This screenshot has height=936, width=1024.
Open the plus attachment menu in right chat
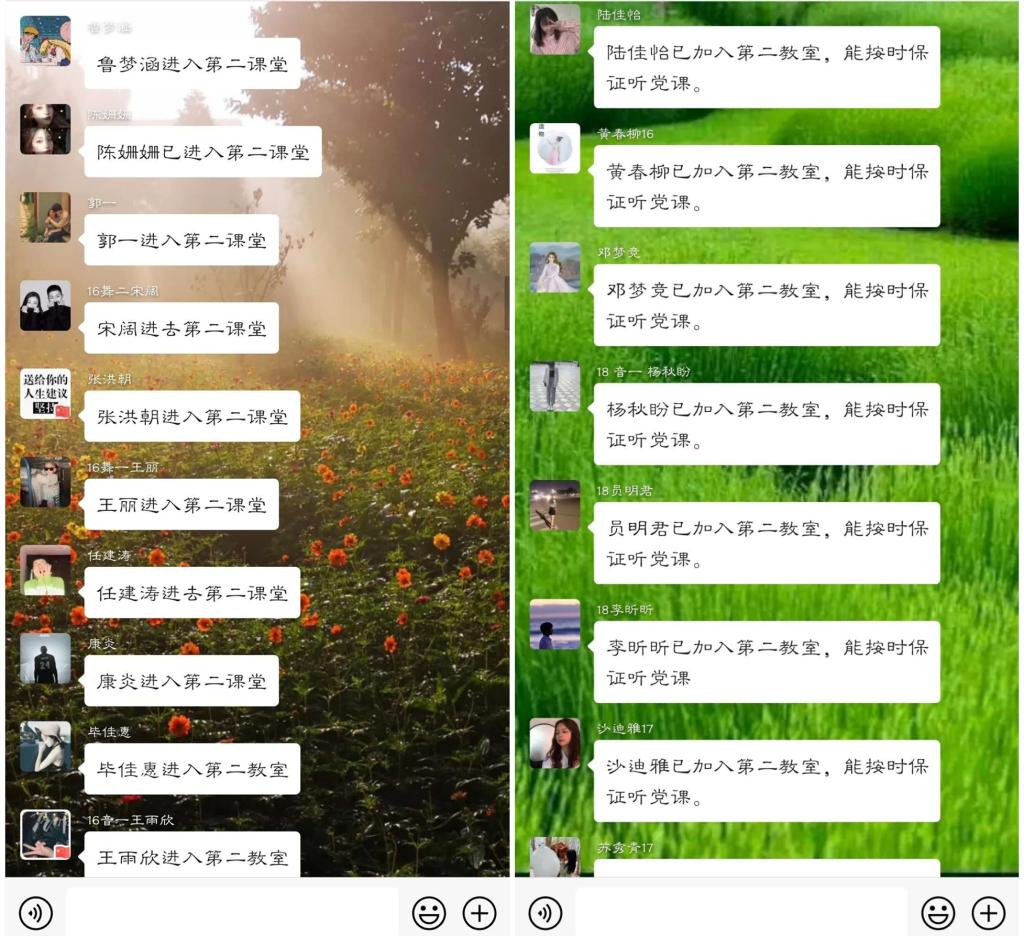pos(989,912)
